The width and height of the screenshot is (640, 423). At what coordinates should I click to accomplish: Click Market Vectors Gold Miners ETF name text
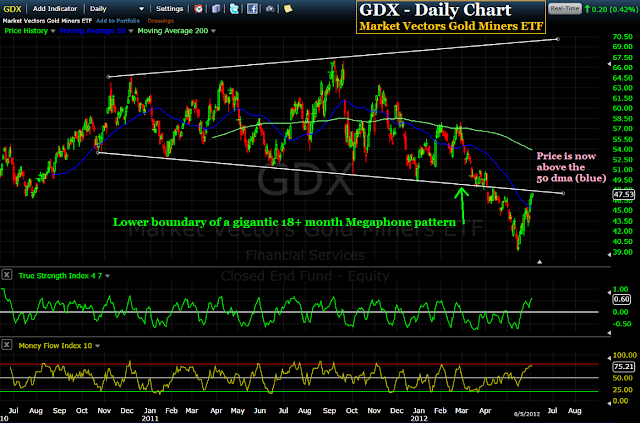pos(47,20)
